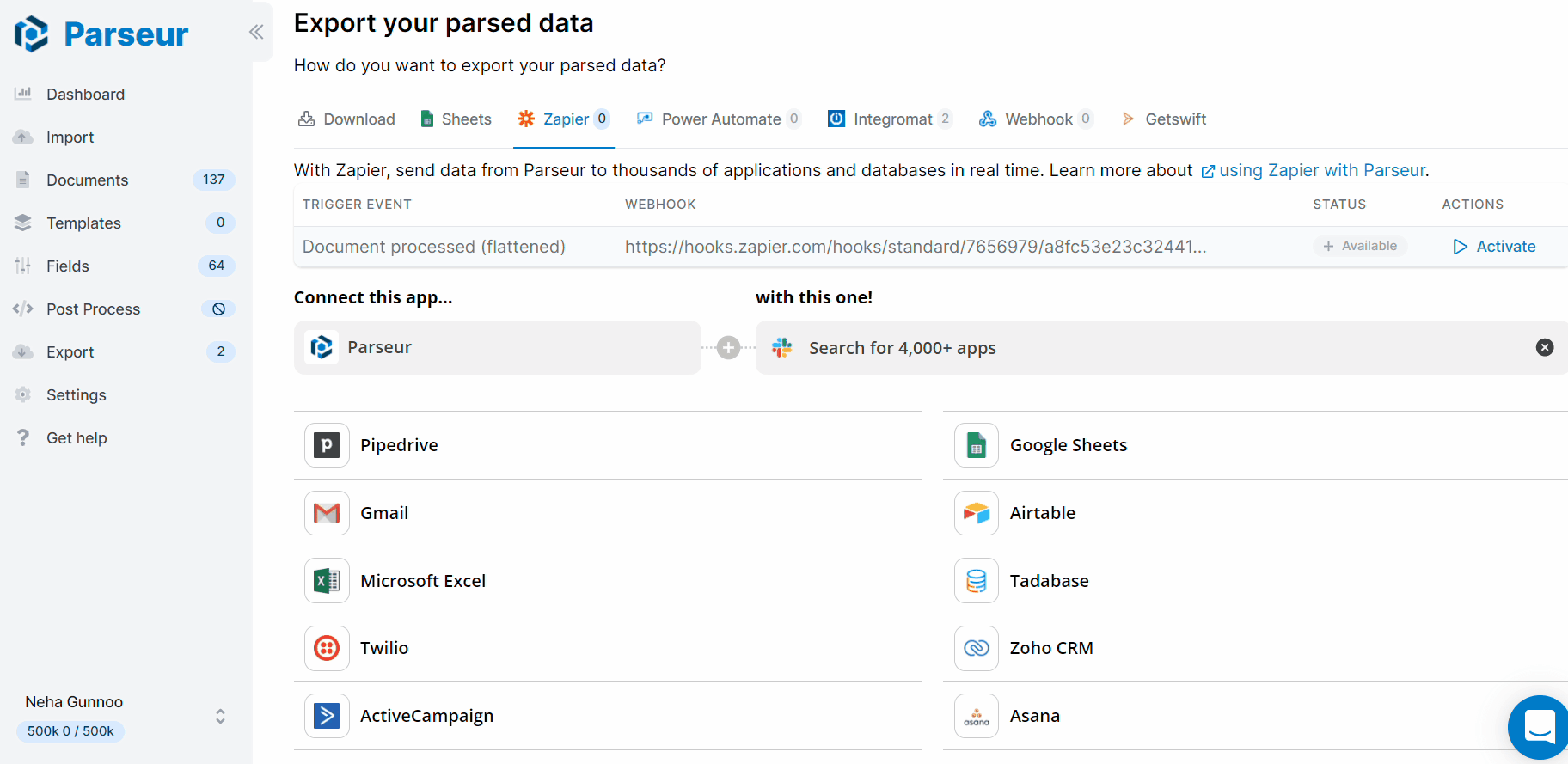Click the Integromat tab count badge 2
Screen dimensions: 1568x764
(945, 119)
